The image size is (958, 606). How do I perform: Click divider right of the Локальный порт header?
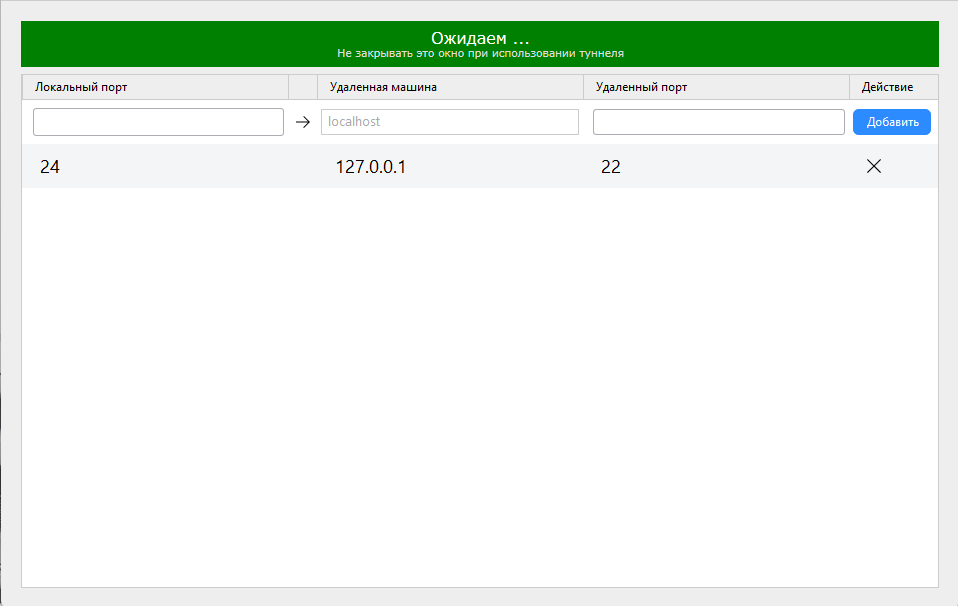click(289, 87)
